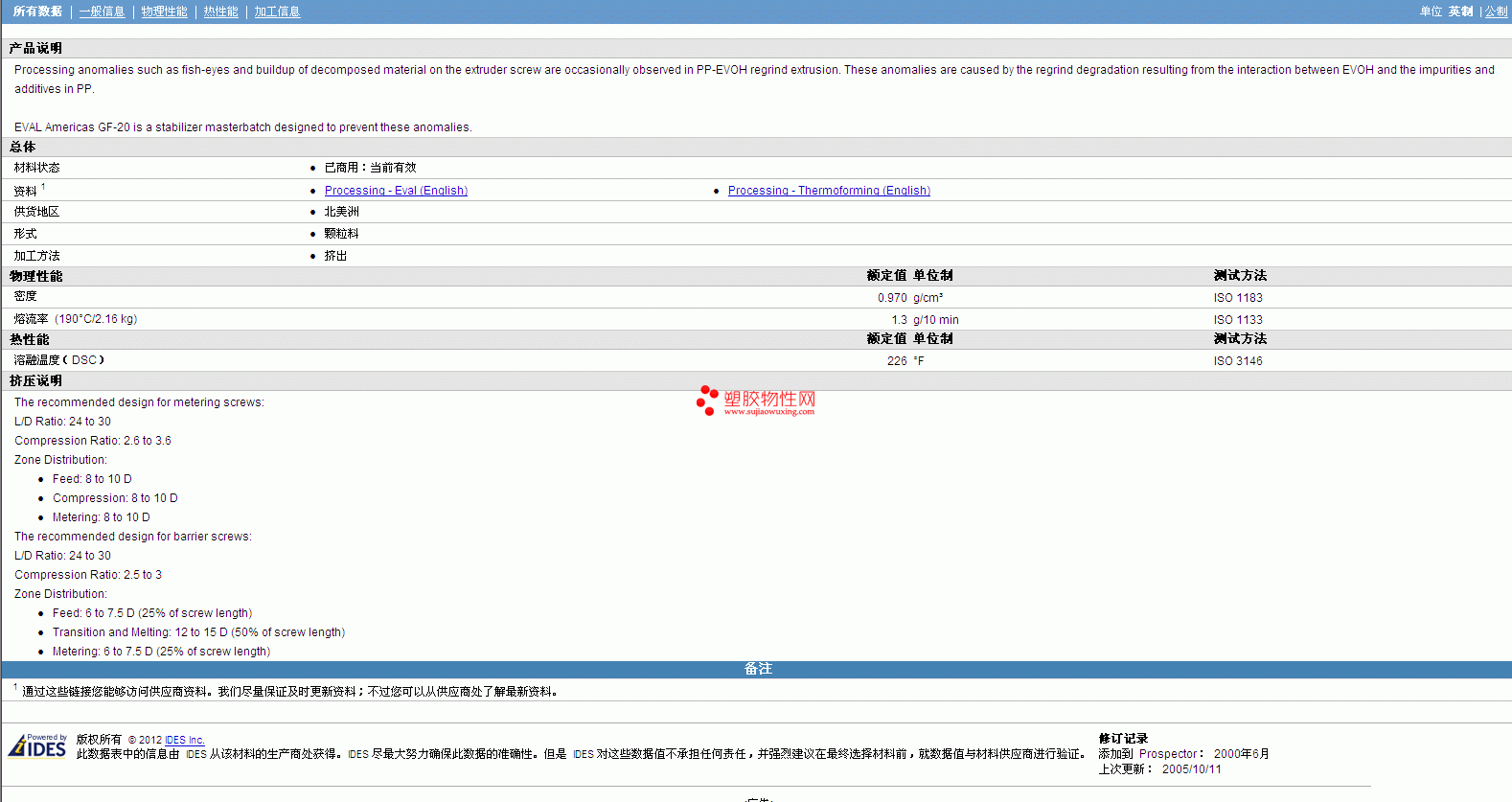This screenshot has width=1512, height=802.
Task: Click the 备注 blue bar
Action: [x=756, y=669]
